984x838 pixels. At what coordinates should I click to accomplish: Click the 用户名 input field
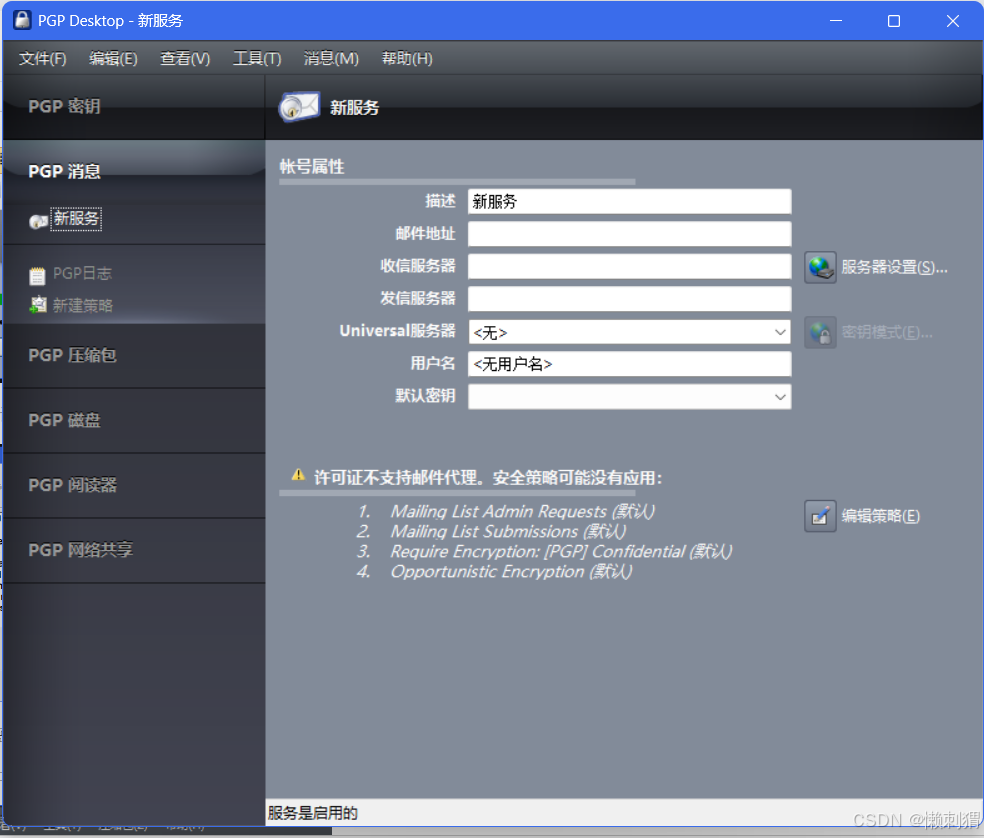pyautogui.click(x=629, y=364)
